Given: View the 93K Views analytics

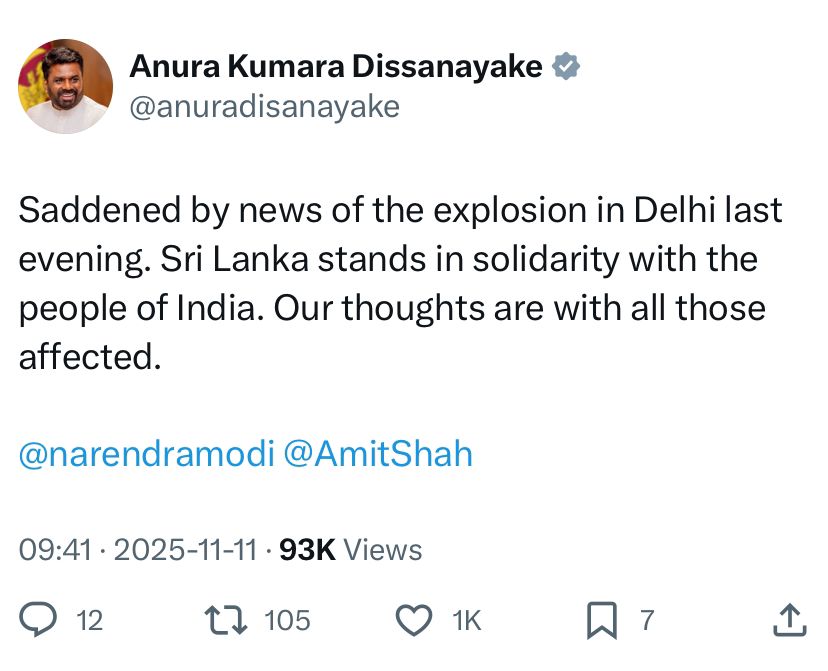Looking at the screenshot, I should [350, 549].
